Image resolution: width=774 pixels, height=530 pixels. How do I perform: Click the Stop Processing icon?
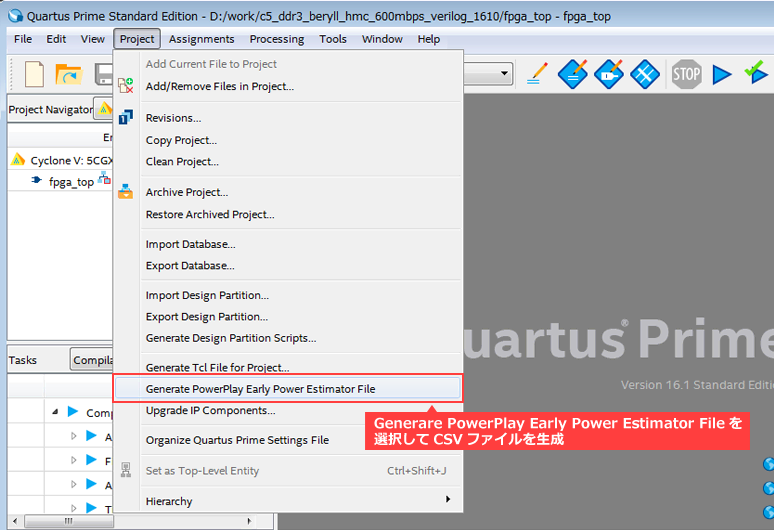(687, 75)
